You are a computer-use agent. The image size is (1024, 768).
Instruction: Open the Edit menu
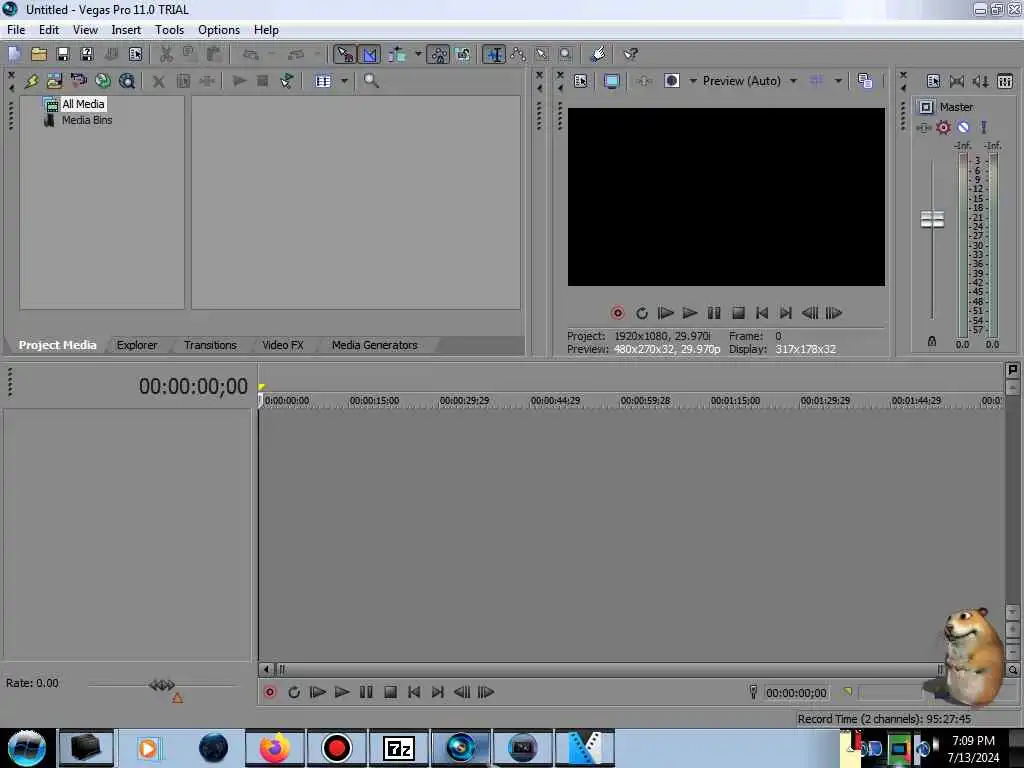click(x=48, y=30)
